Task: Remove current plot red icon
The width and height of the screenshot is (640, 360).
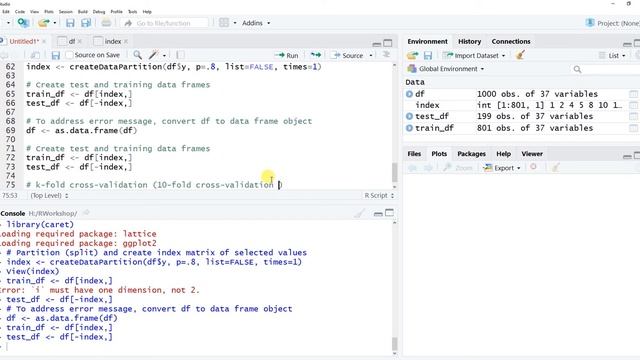Action: click(x=533, y=167)
